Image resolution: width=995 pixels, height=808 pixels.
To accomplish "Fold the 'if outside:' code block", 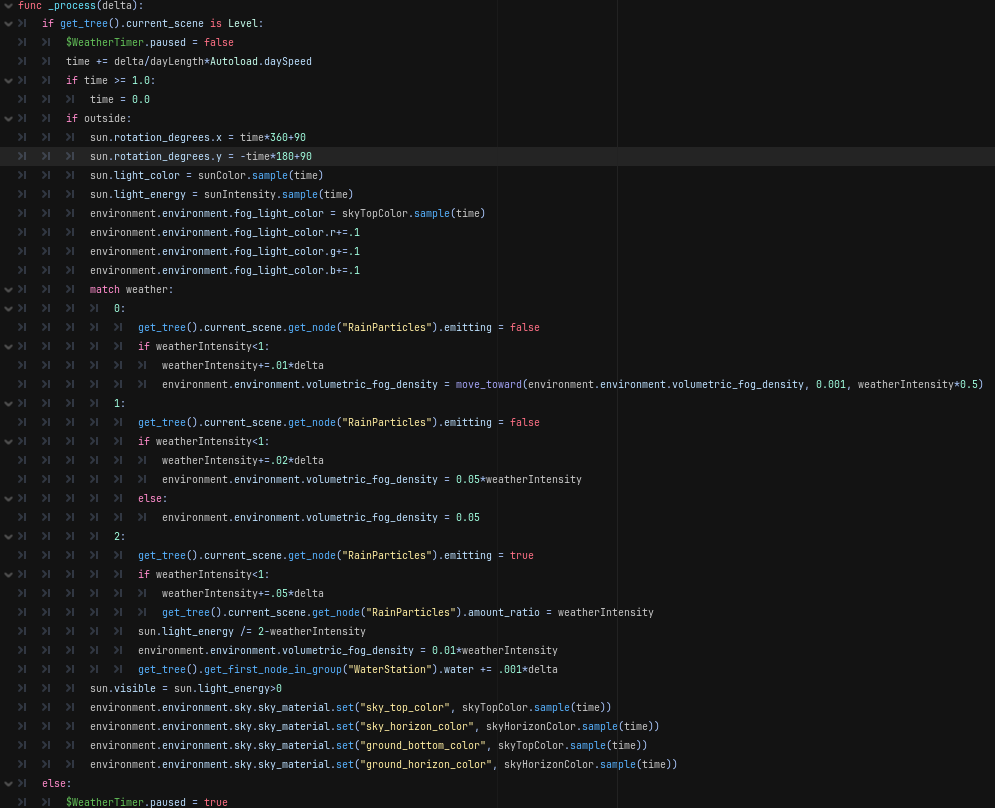I will [8, 118].
